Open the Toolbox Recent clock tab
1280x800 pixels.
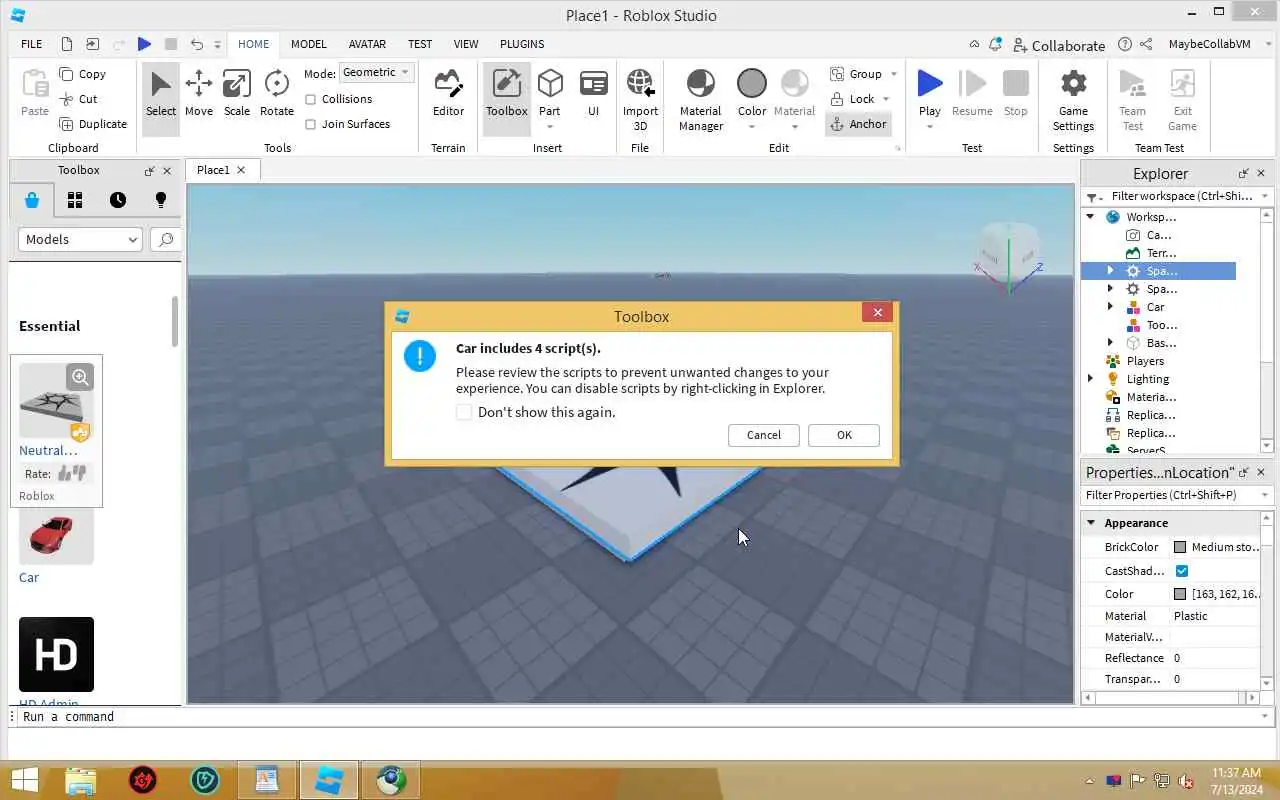coord(118,200)
